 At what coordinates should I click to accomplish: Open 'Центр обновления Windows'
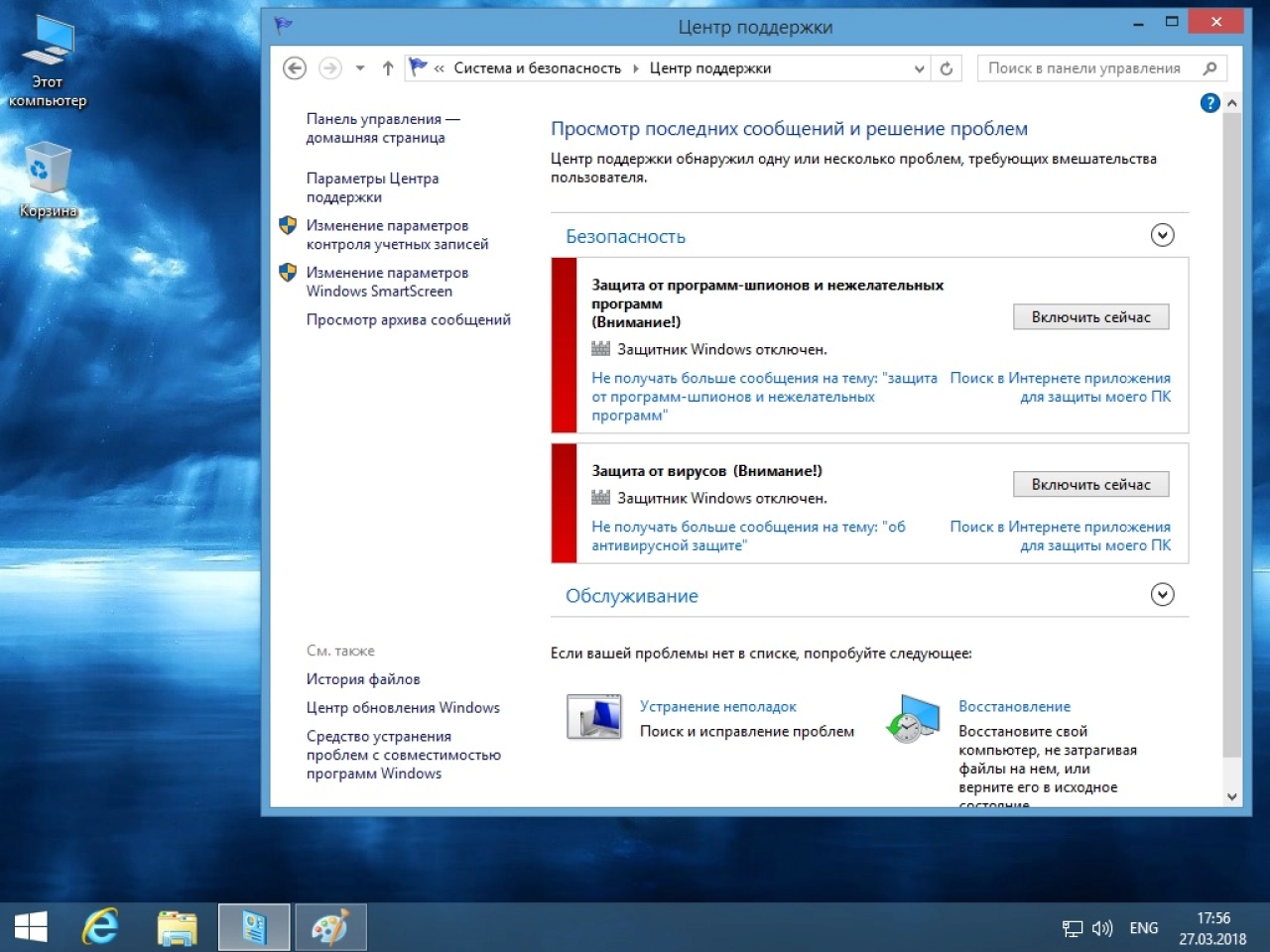point(403,707)
